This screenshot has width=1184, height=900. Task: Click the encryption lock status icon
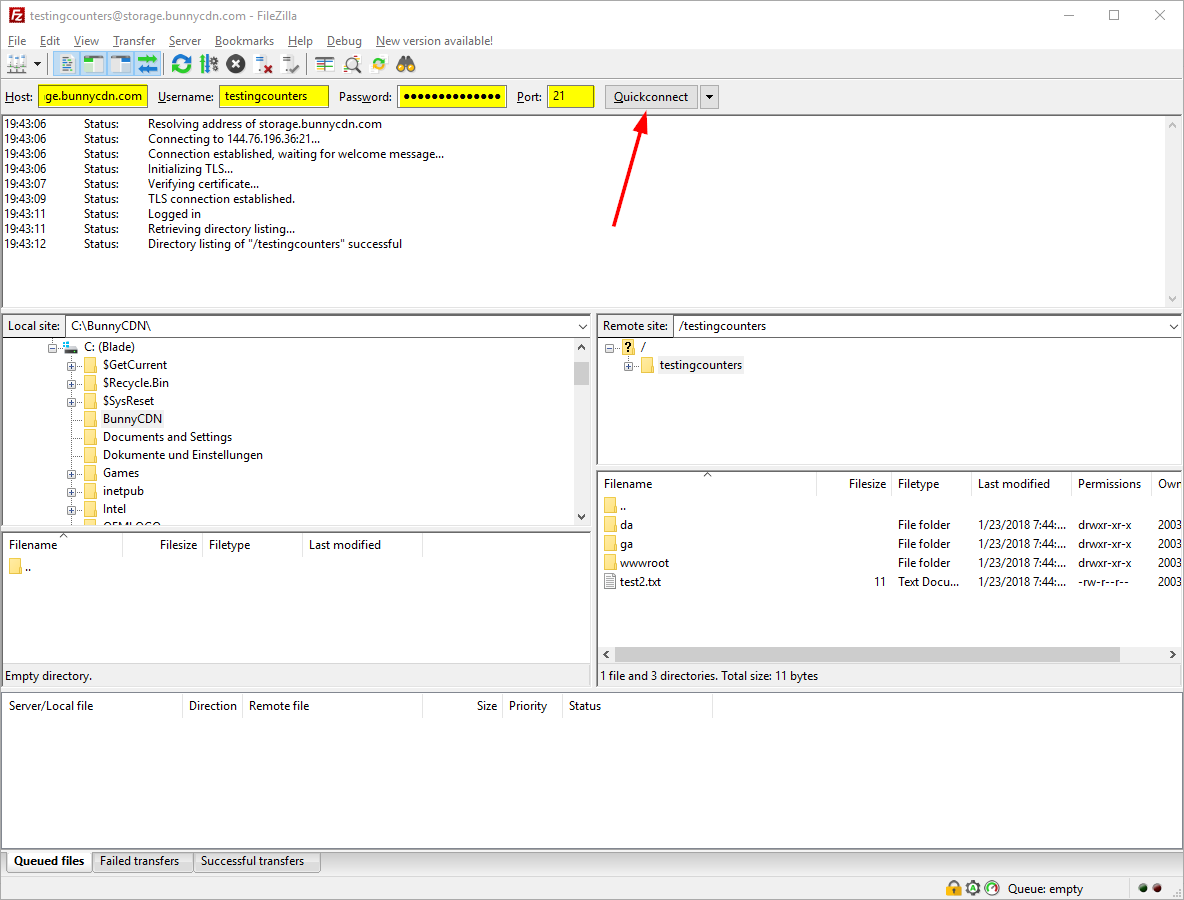(954, 889)
